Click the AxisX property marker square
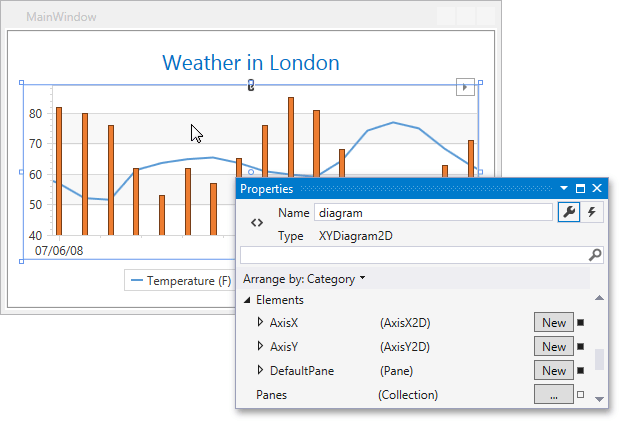Viewport: 621px width, 423px height. (x=581, y=322)
